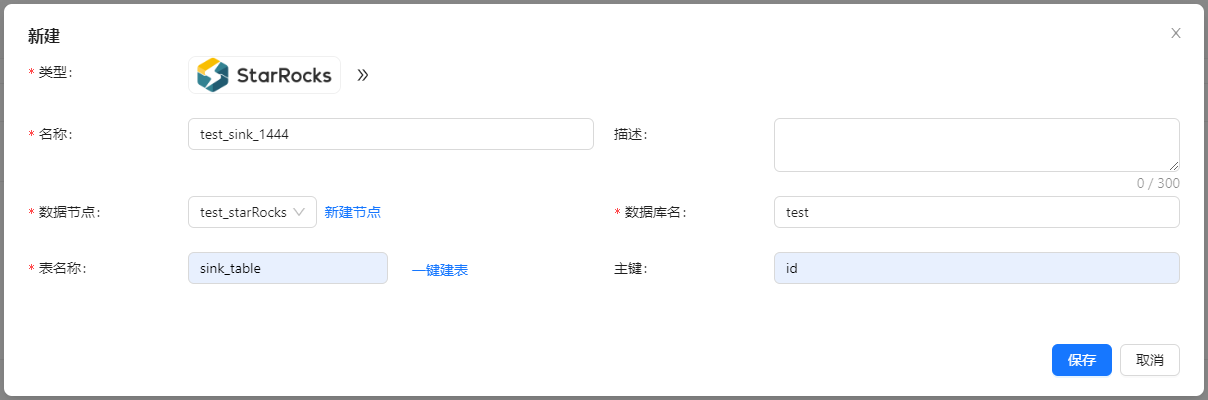Screen dimensions: 1208x400
Task: Focus the 主键 field containing id
Action: 975,268
